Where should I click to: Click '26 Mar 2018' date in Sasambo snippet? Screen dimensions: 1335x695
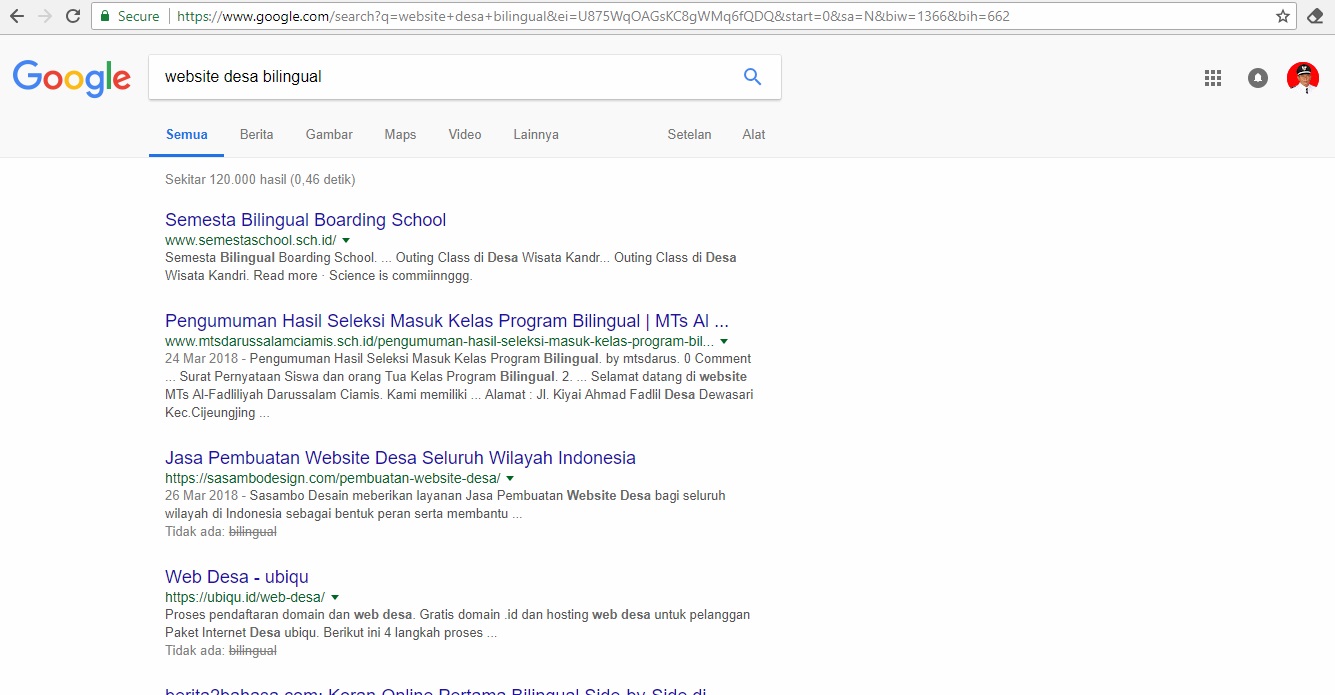tap(202, 496)
